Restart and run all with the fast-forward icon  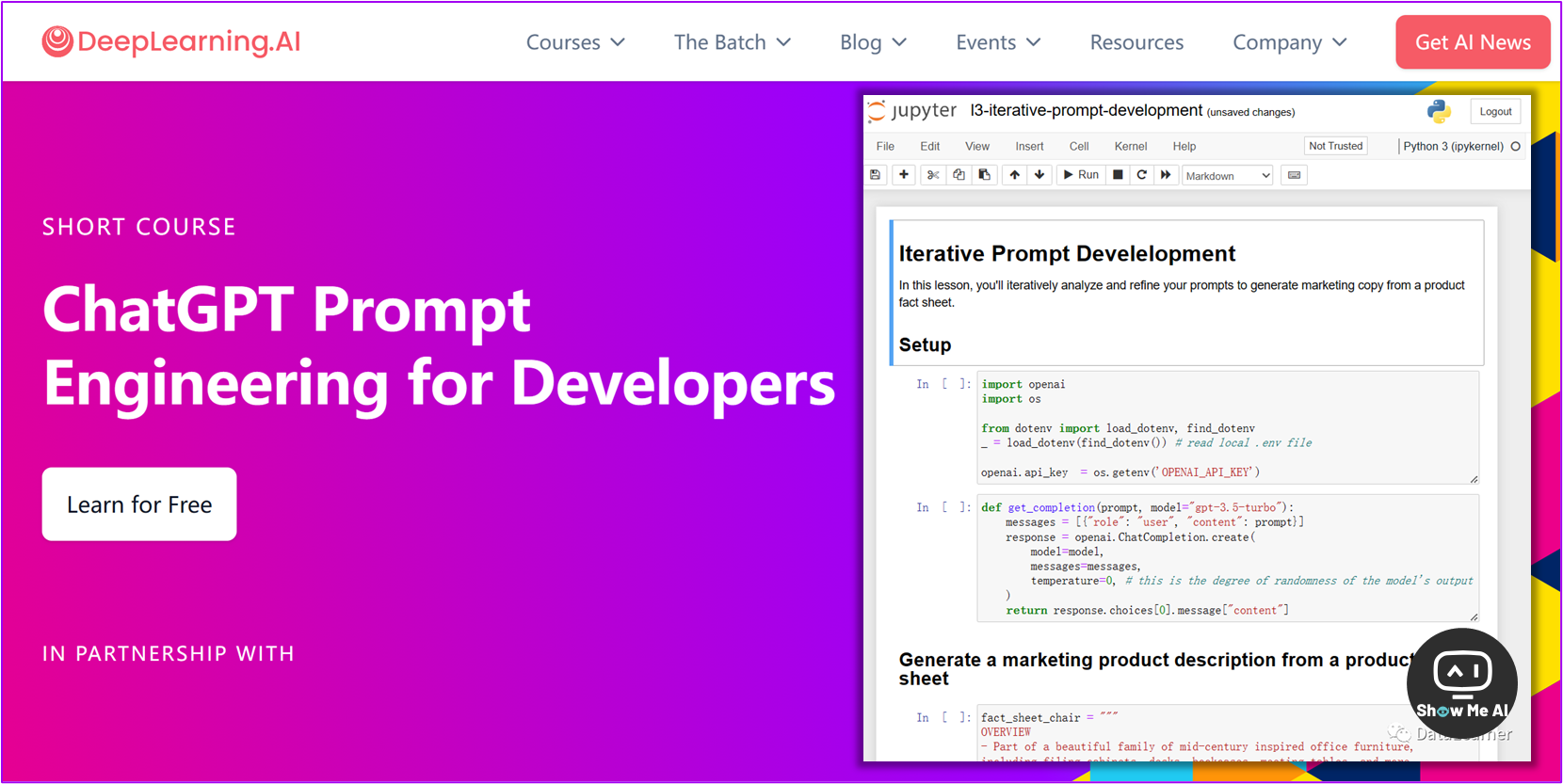(x=1166, y=175)
